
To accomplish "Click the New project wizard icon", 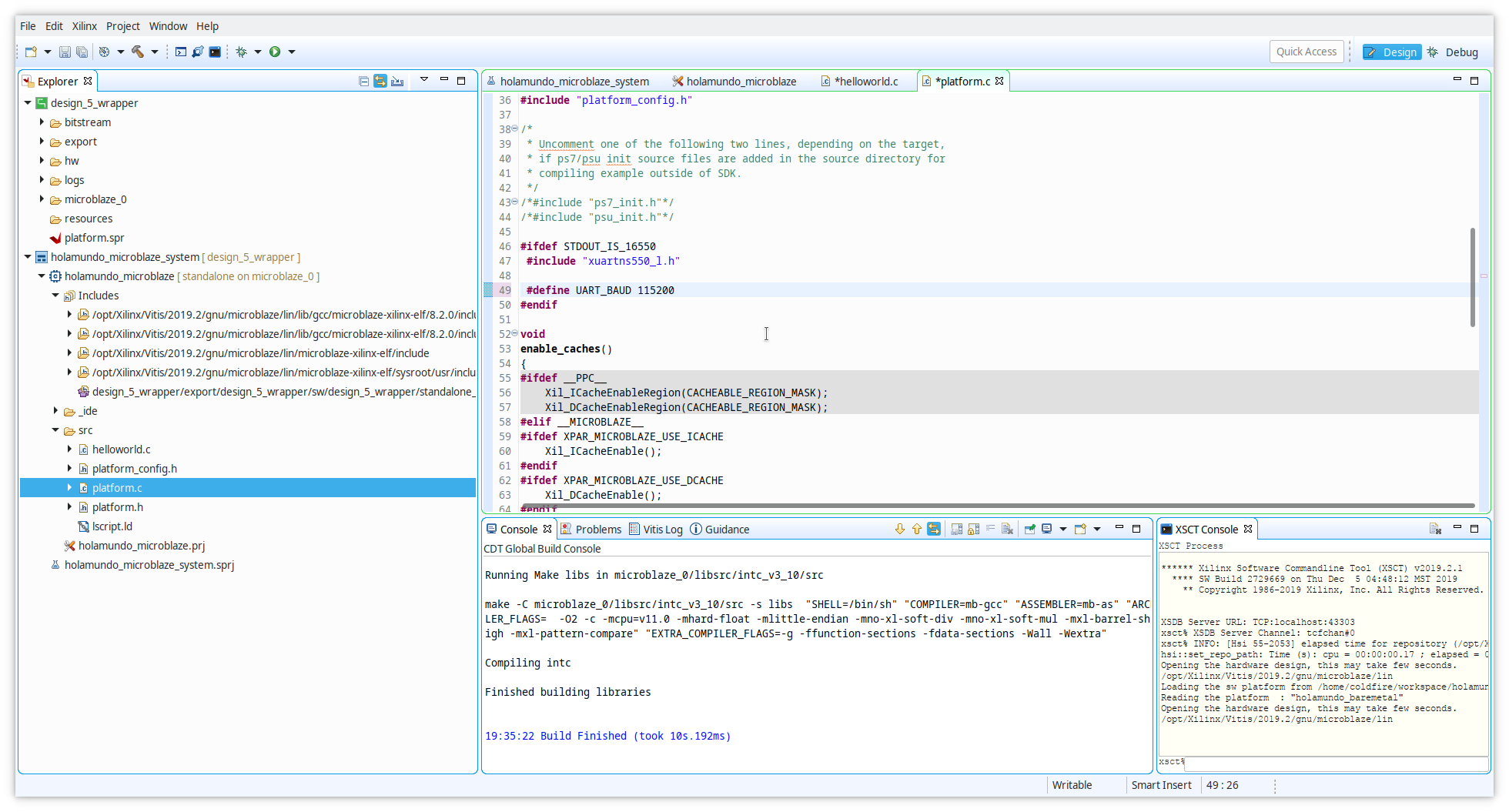I will click(31, 52).
